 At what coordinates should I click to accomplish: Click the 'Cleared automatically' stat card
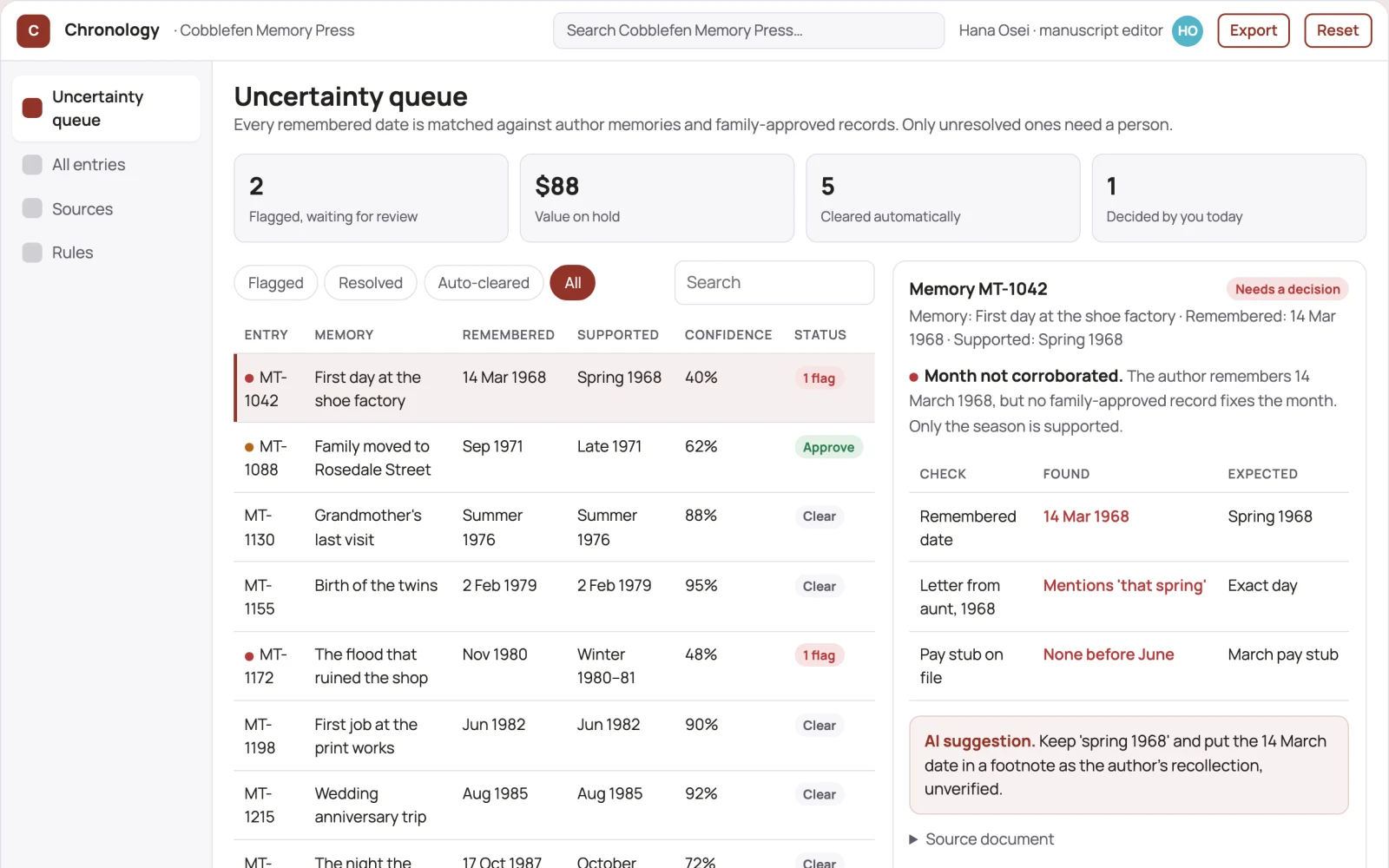click(x=943, y=198)
